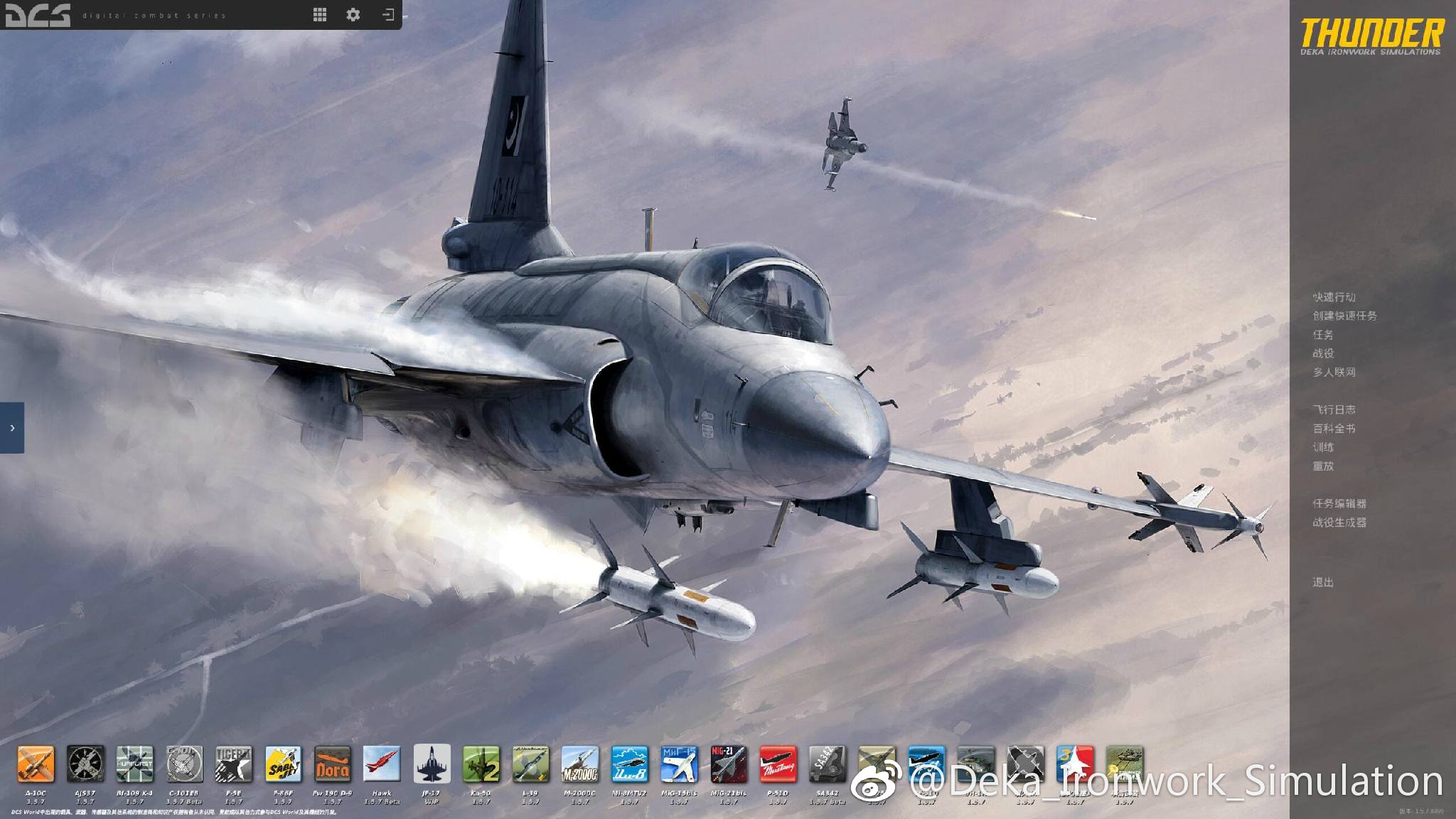The width and height of the screenshot is (1456, 819).
Task: Select the P-51D Mustang module icon
Action: pyautogui.click(x=778, y=764)
